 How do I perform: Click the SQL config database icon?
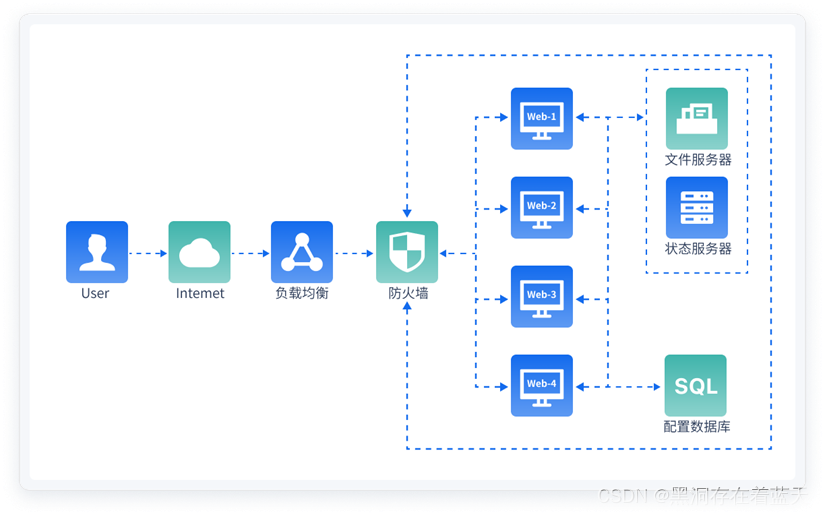[696, 385]
